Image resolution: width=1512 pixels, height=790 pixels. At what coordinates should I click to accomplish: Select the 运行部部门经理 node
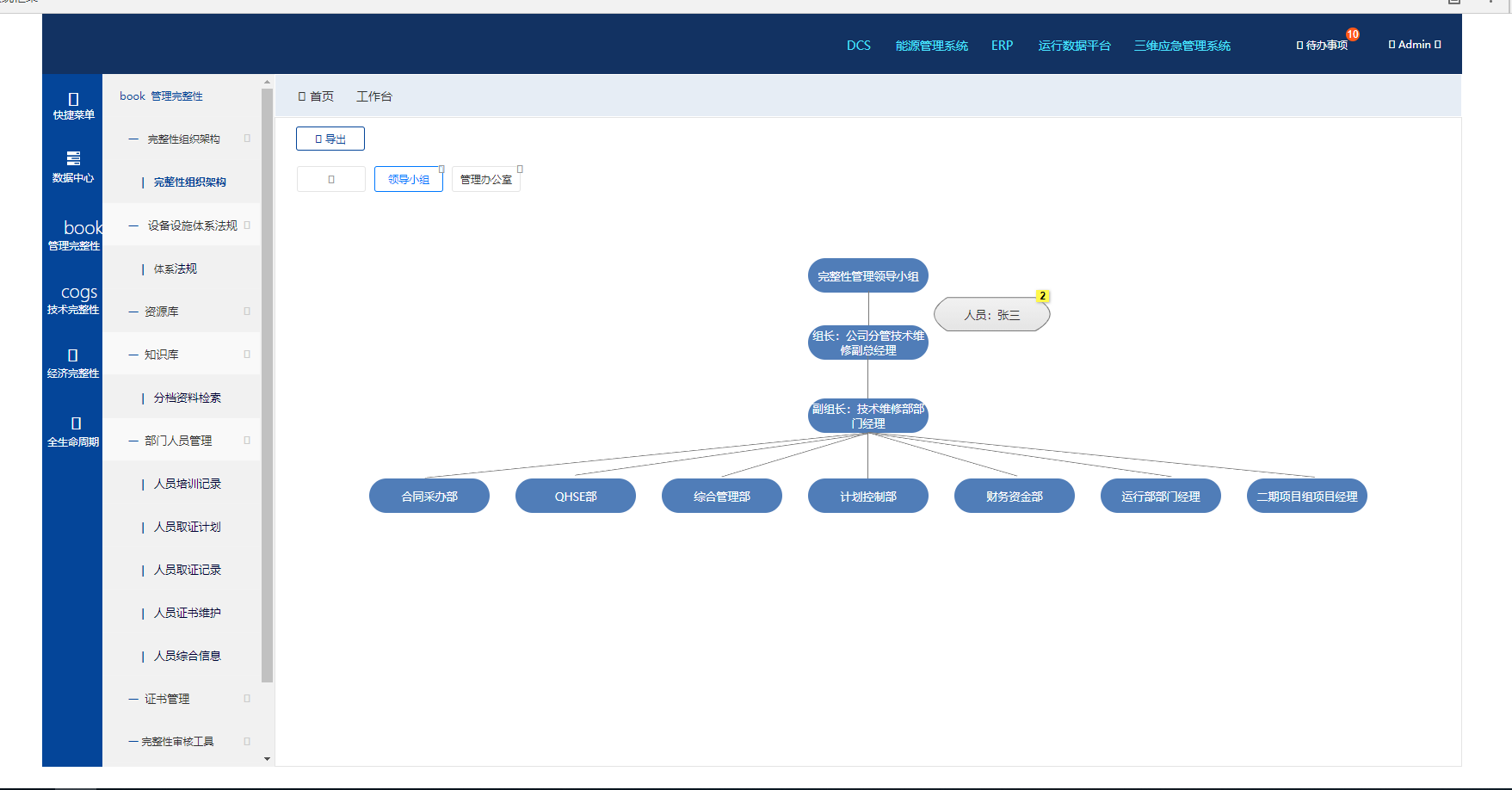[x=1161, y=497]
